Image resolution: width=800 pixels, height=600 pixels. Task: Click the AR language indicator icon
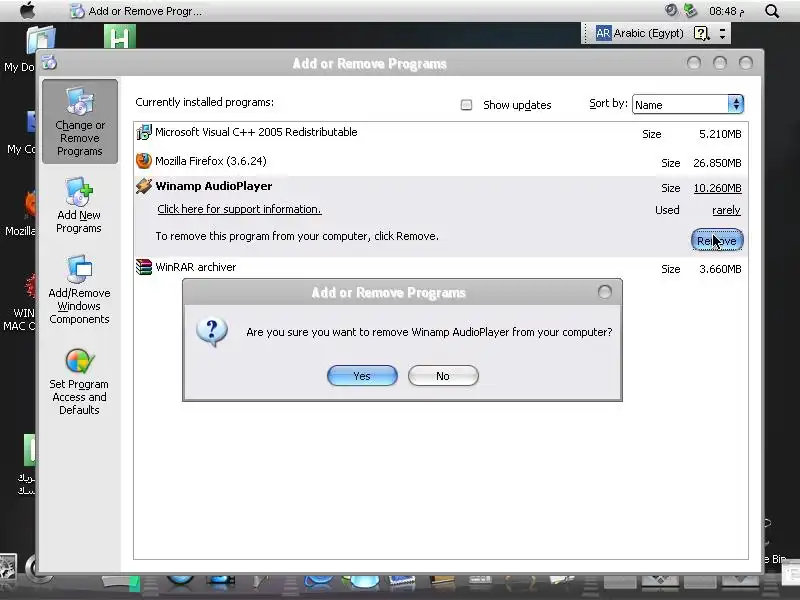pos(603,34)
